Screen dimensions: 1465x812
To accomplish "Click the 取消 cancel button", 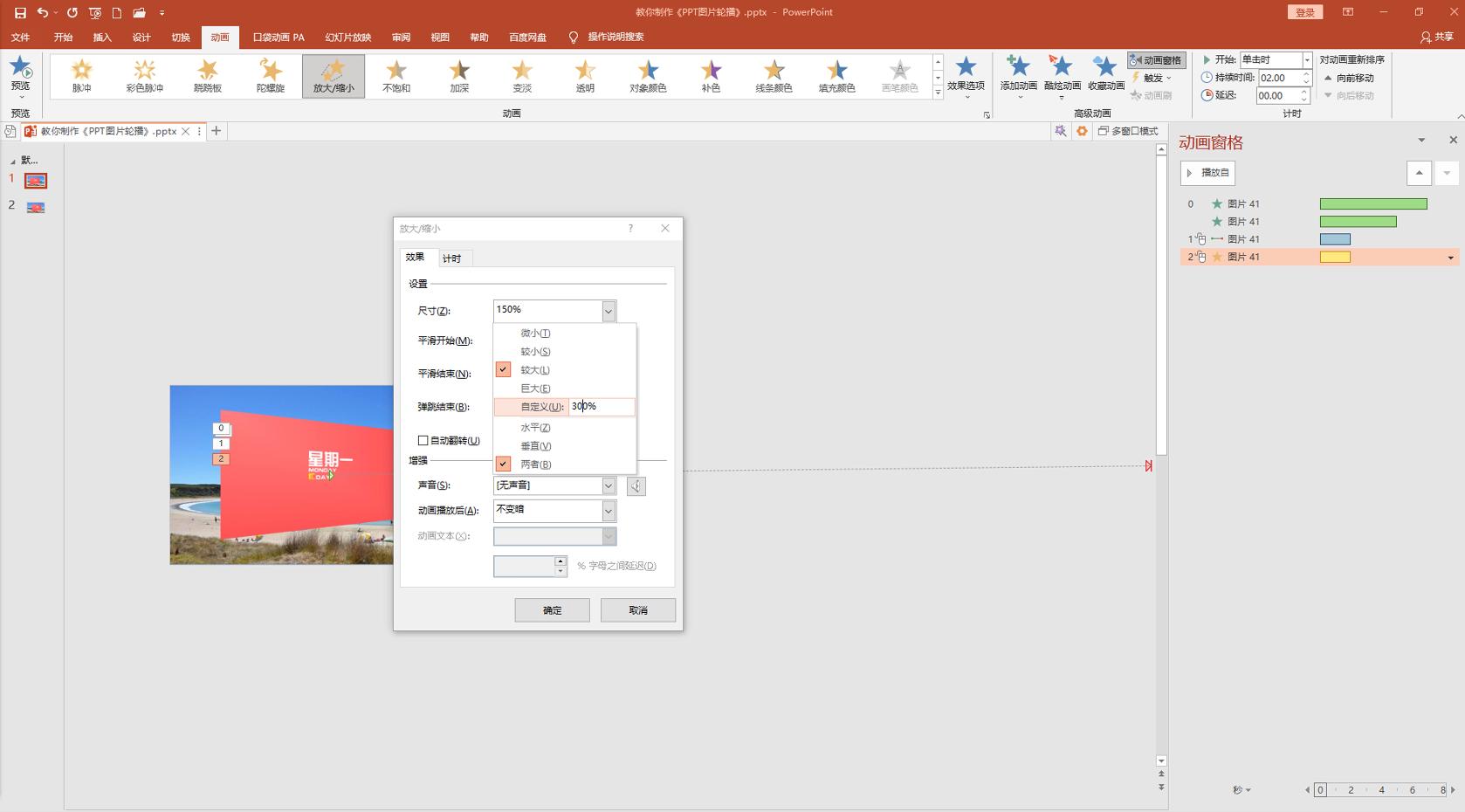I will (637, 610).
